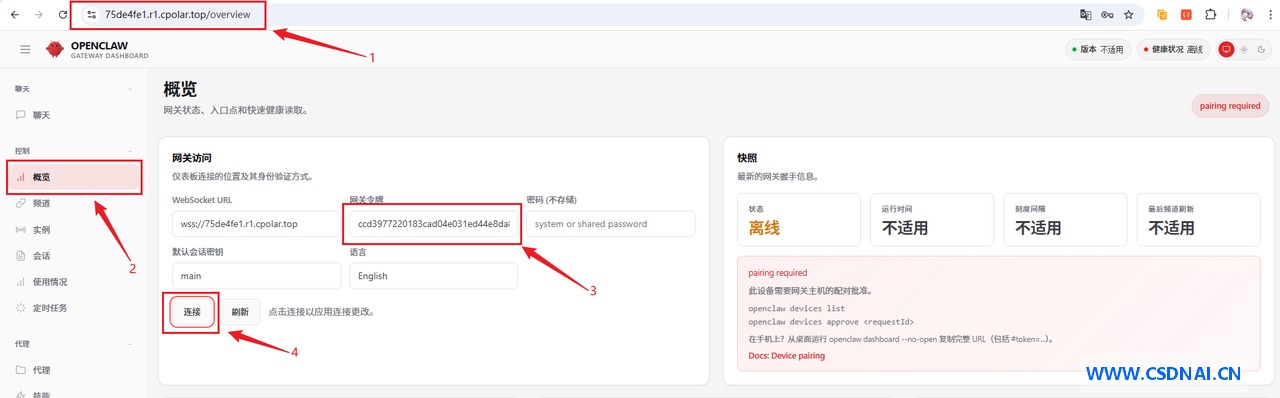This screenshot has height=398, width=1280.
Task: Click the OpenClaw red lobster logo
Action: (54, 49)
